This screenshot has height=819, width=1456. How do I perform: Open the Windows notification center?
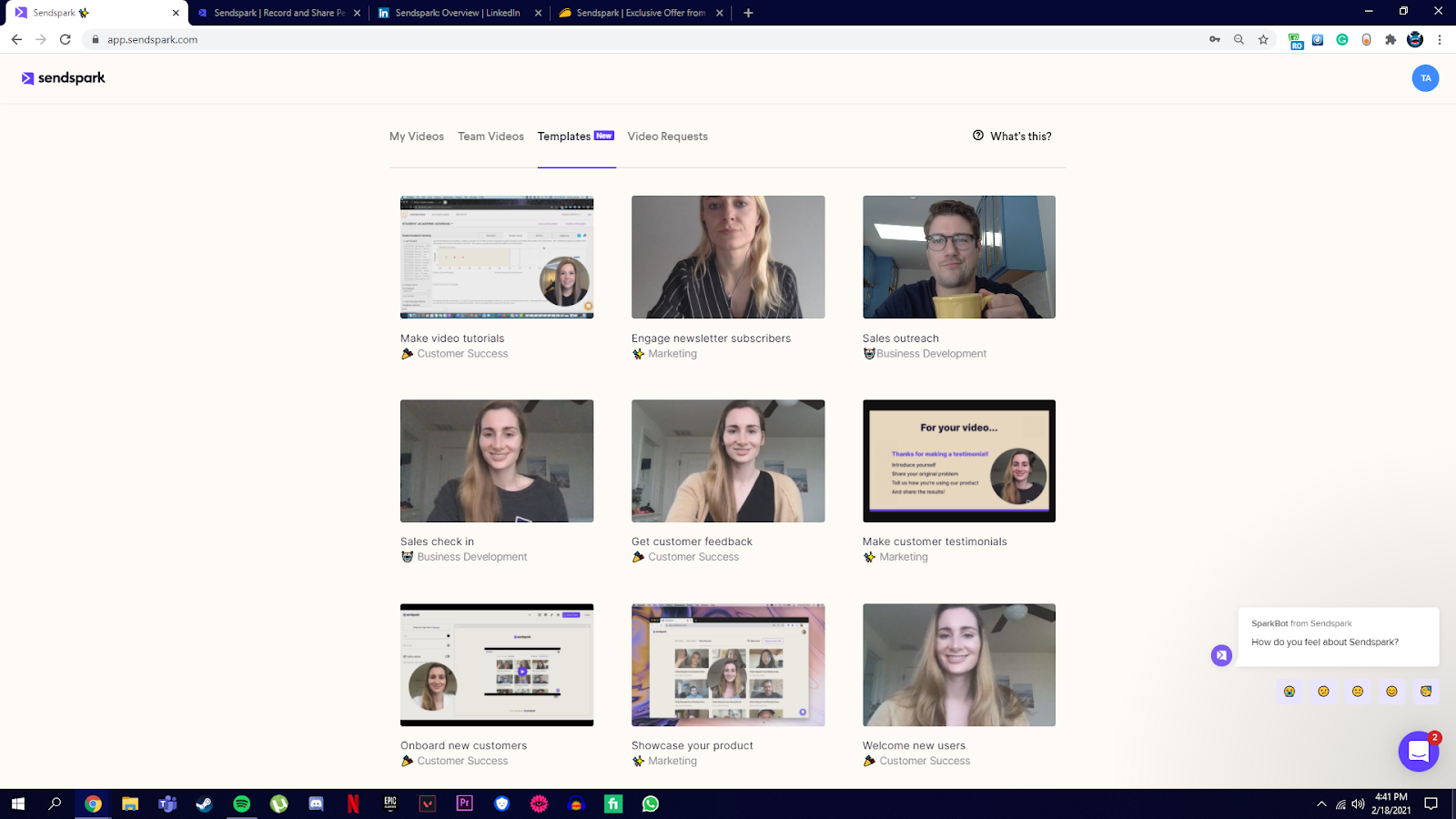point(1431,804)
